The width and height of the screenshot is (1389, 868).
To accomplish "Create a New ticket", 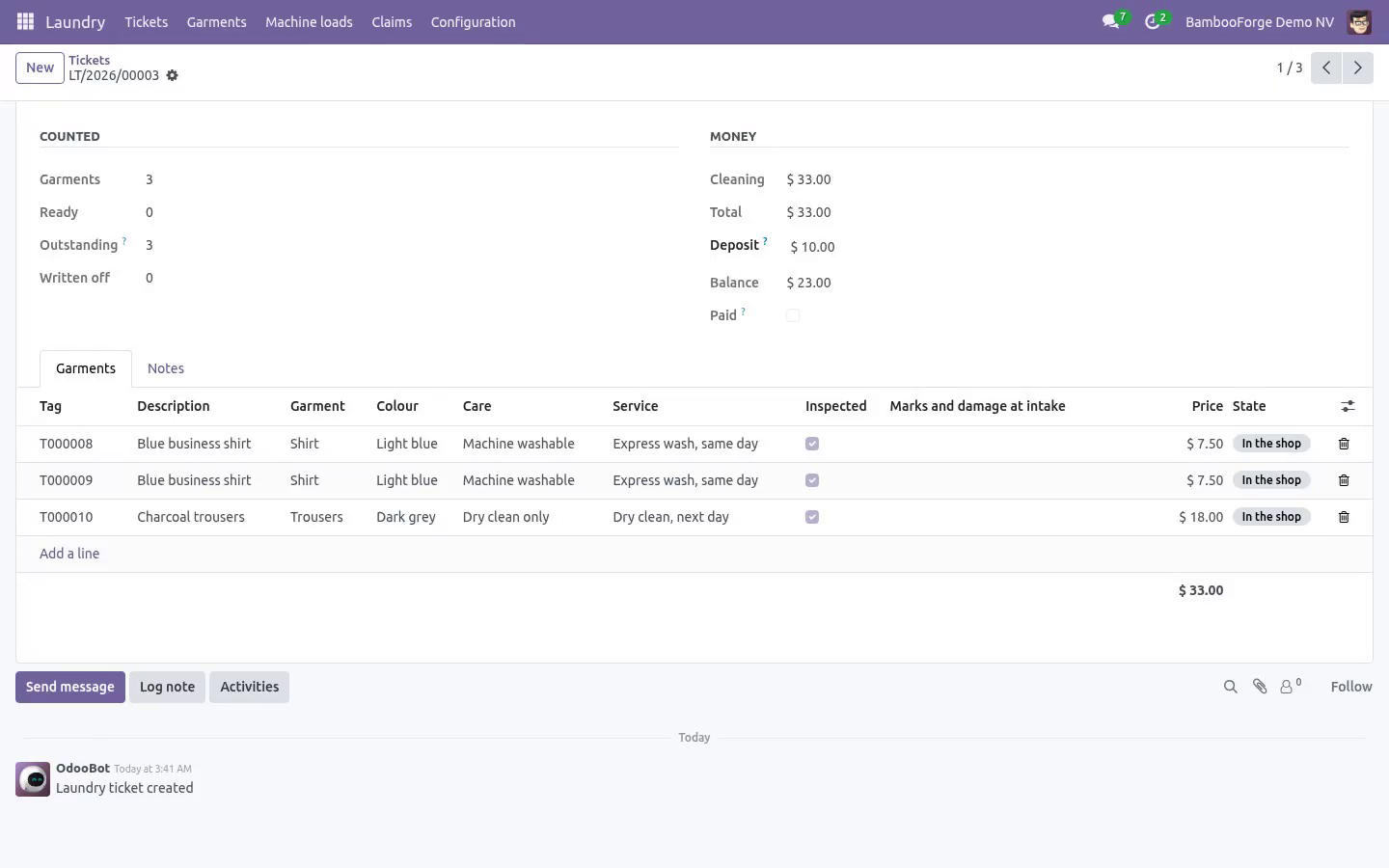I will coord(40,68).
